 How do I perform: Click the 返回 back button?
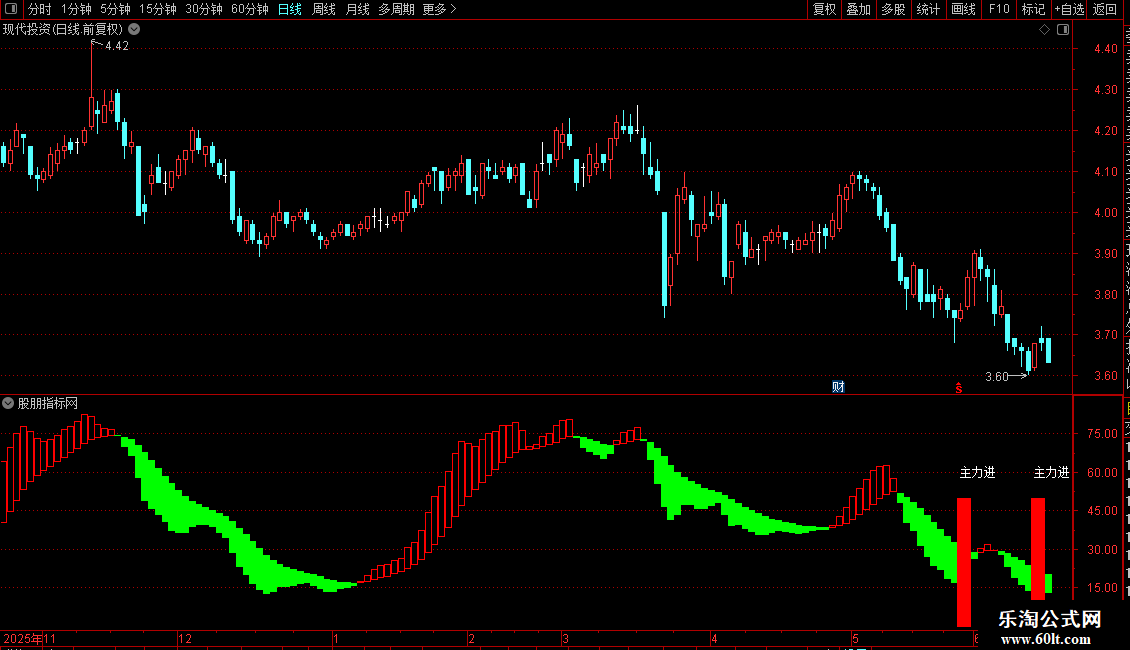pyautogui.click(x=1104, y=9)
